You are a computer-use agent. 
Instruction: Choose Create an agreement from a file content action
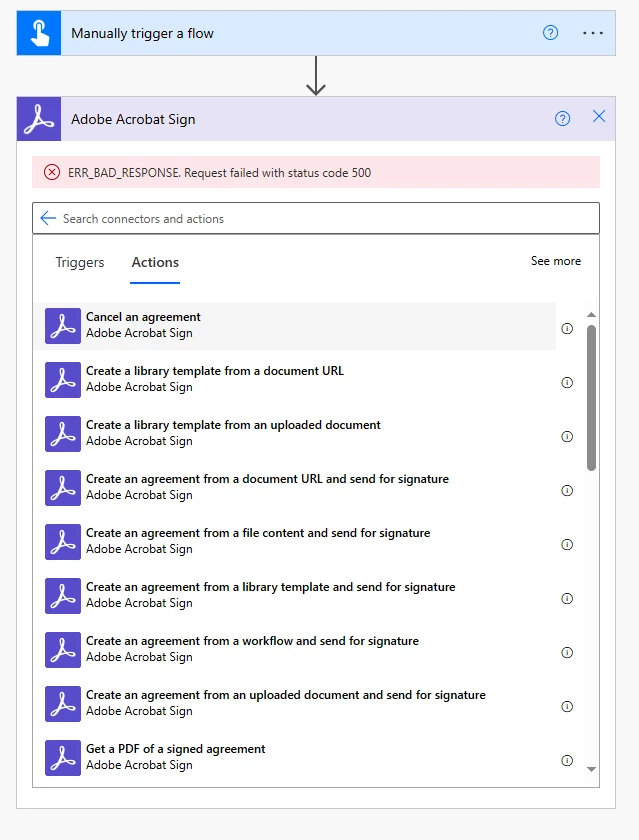pos(295,542)
